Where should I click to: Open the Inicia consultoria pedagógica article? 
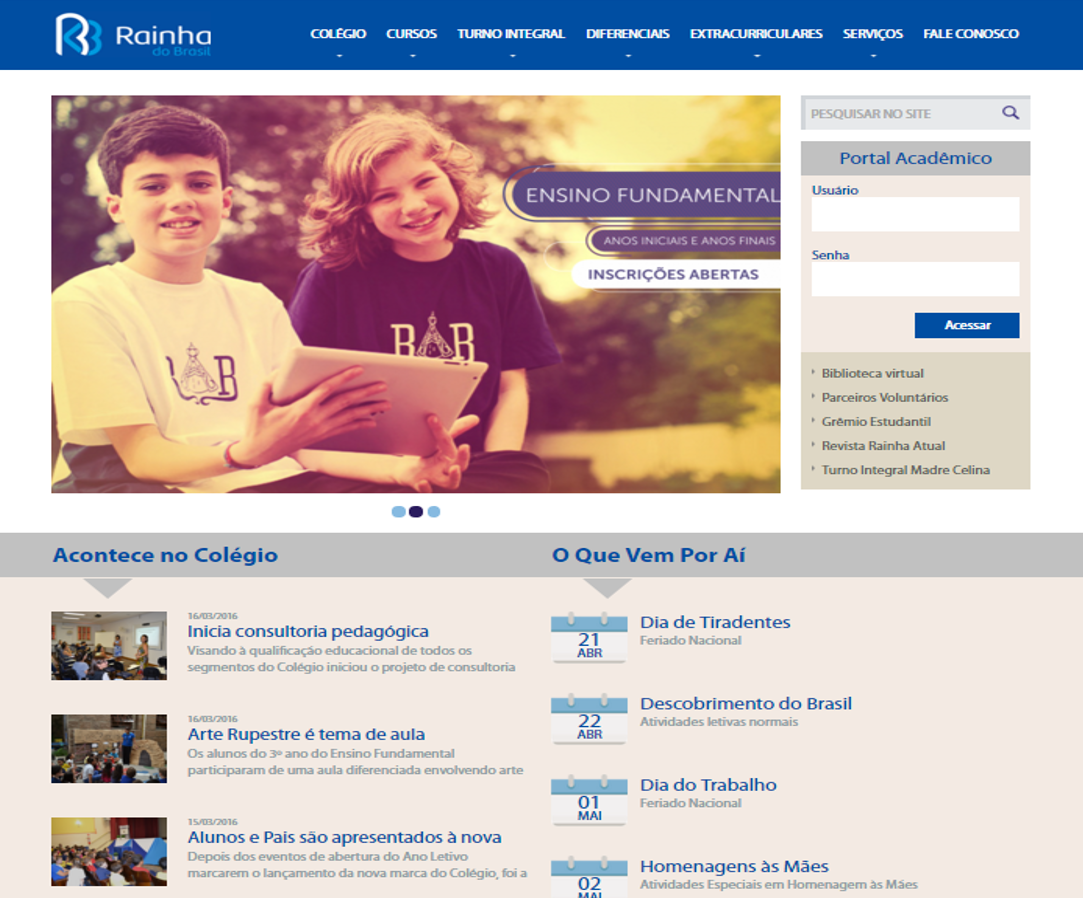pyautogui.click(x=308, y=631)
